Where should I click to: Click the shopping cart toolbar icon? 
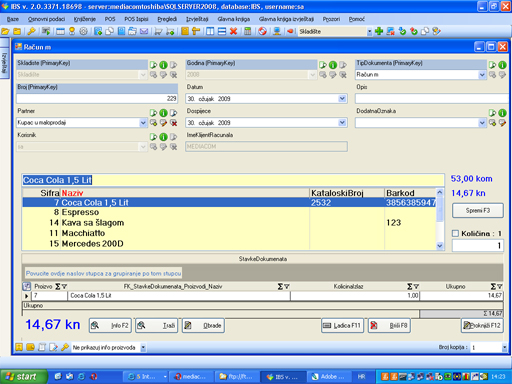pyautogui.click(x=159, y=32)
